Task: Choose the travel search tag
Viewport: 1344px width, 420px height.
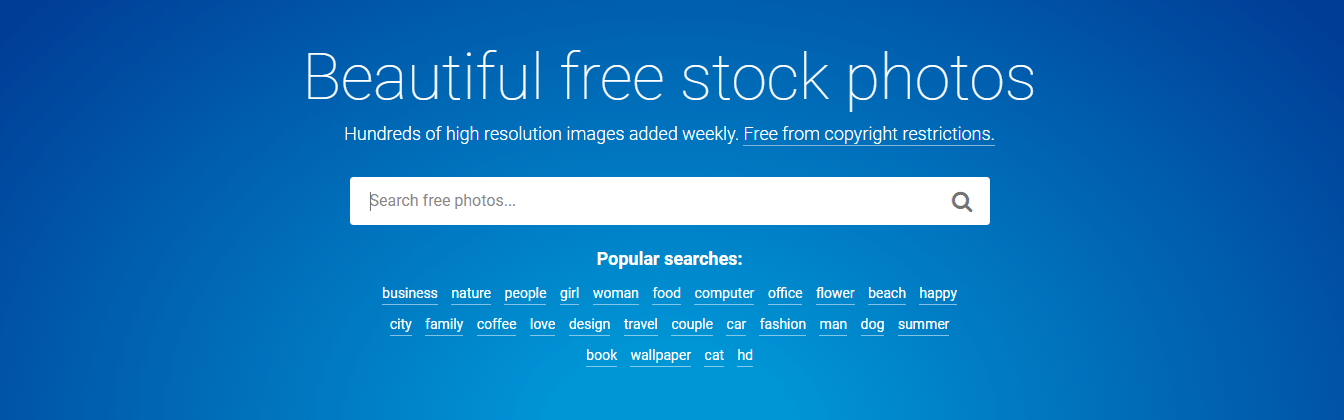Action: (x=641, y=324)
